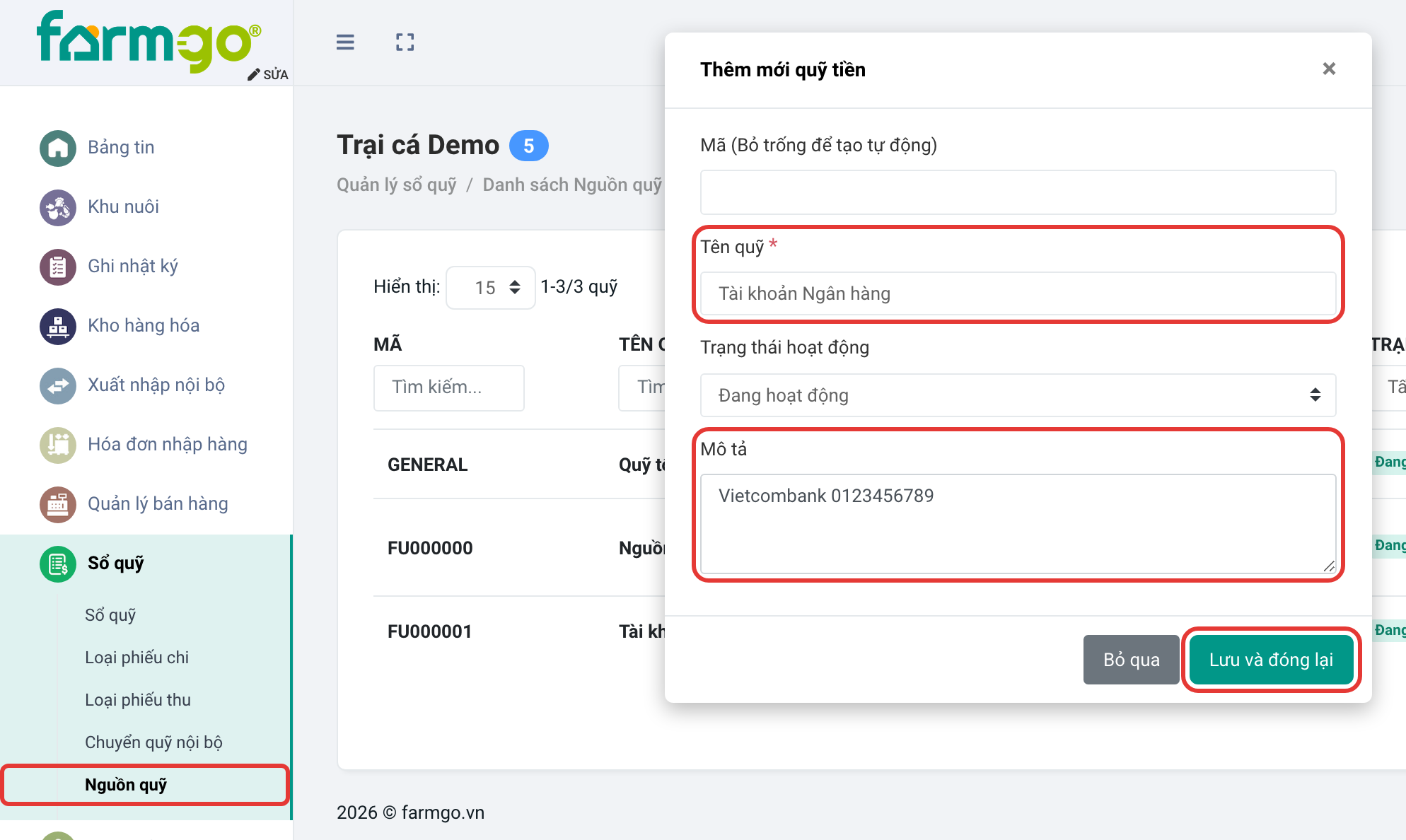Open Khu nuôi menu item
Viewport: 1406px width, 840px height.
(x=123, y=206)
